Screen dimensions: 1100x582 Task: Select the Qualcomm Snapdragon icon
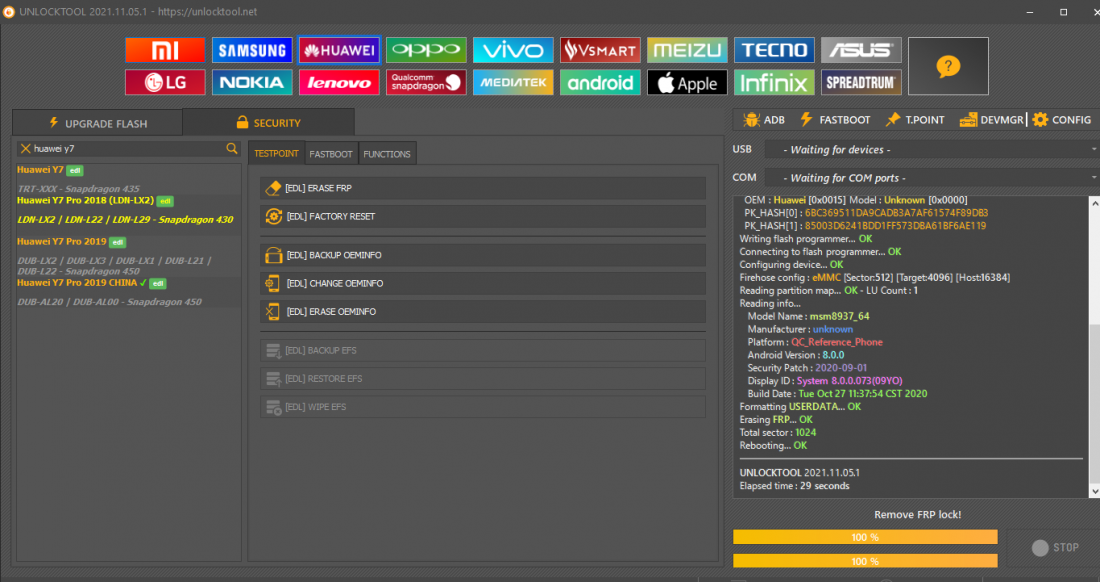tap(426, 83)
